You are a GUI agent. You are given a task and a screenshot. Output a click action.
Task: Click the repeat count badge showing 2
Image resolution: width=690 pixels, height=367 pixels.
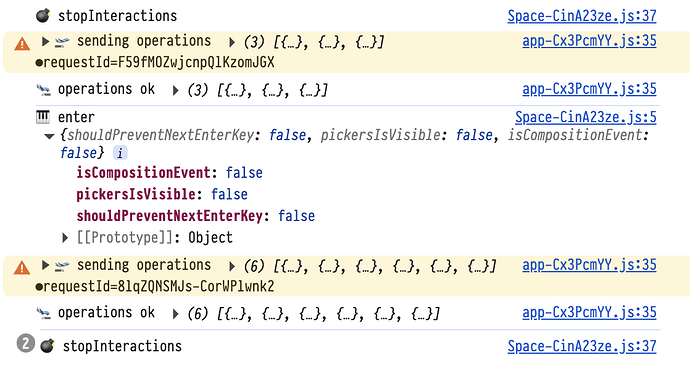[26, 343]
